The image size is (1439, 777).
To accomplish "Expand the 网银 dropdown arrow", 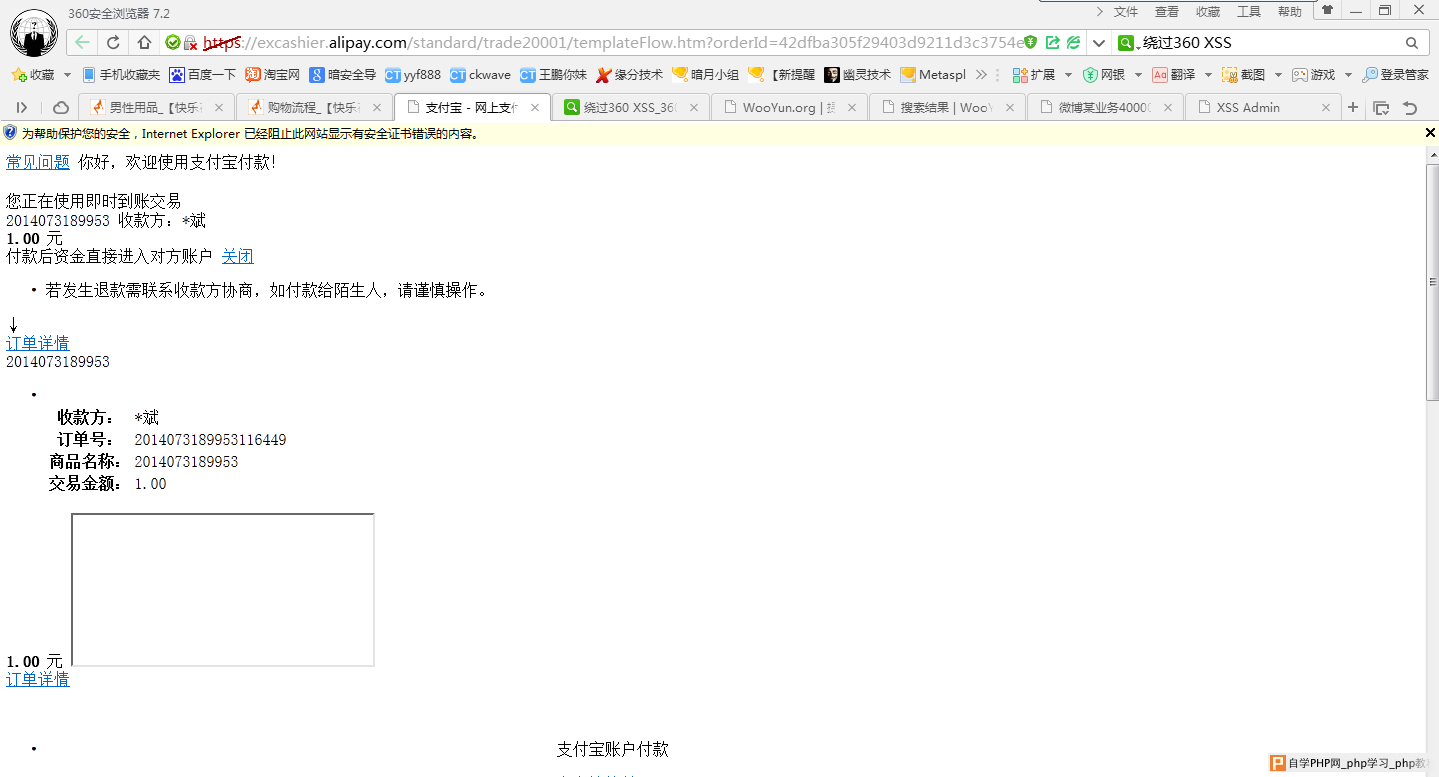I will click(1138, 75).
